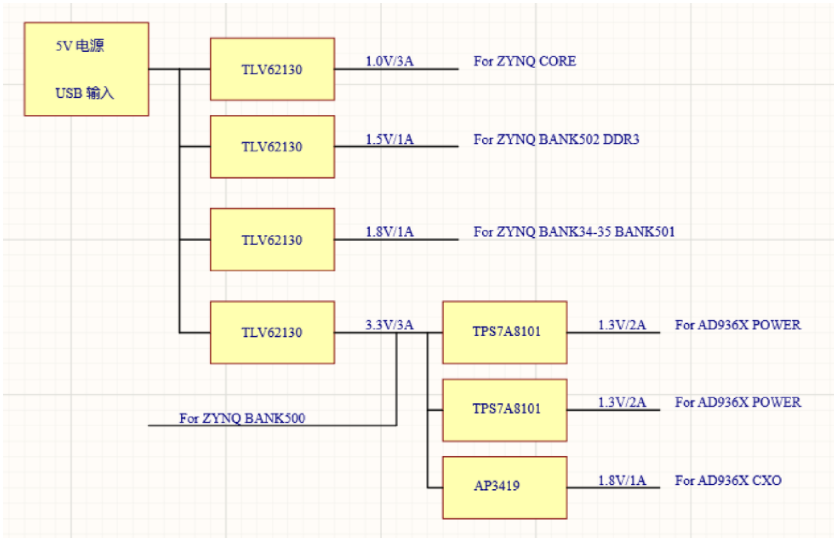Select the TLV62130 block outputting 1.8V/1A
Image resolution: width=834 pixels, height=539 pixels.
click(272, 239)
